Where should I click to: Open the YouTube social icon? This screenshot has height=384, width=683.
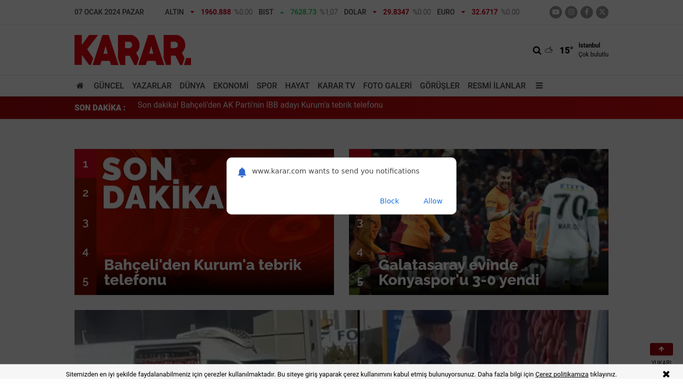[x=555, y=12]
